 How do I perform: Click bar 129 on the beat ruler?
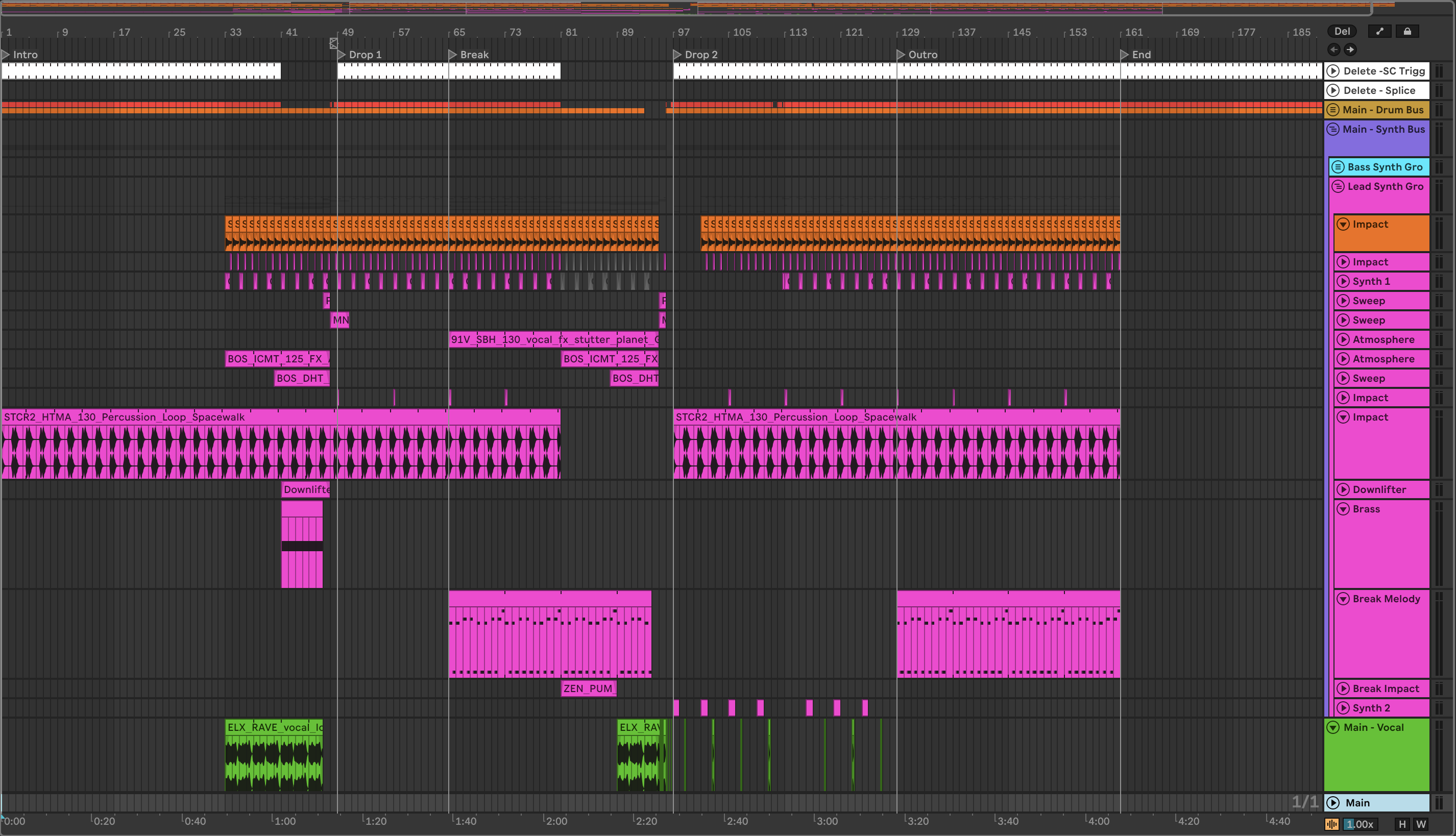(x=910, y=32)
